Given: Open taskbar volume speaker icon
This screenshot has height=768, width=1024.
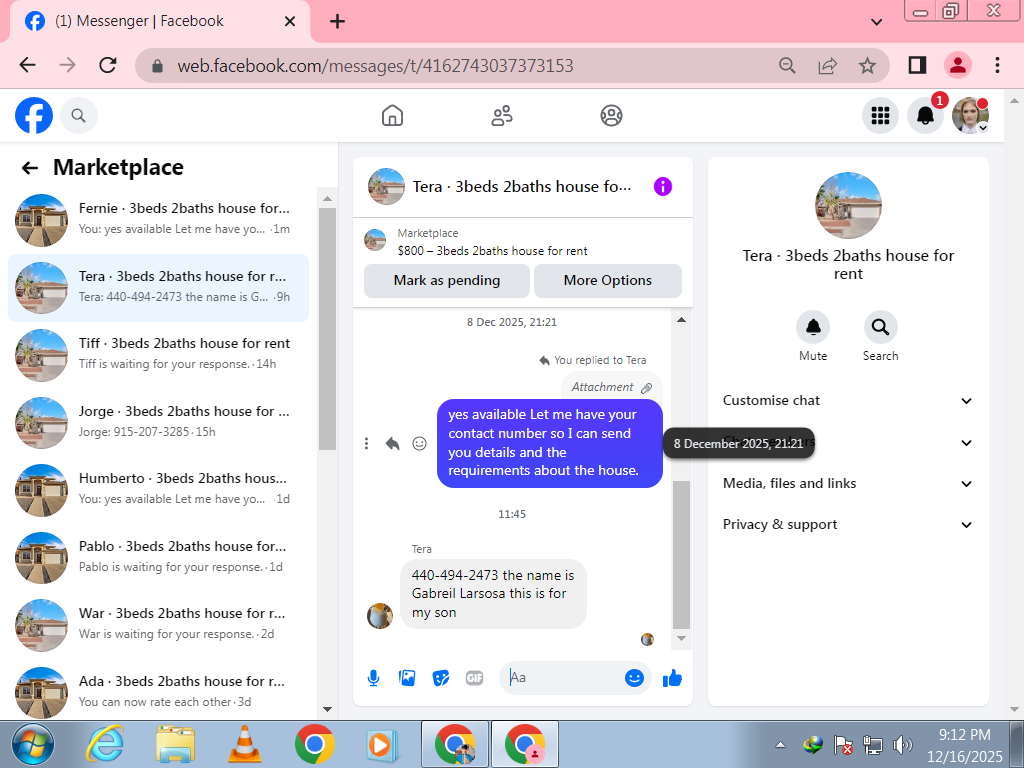Looking at the screenshot, I should (x=903, y=745).
